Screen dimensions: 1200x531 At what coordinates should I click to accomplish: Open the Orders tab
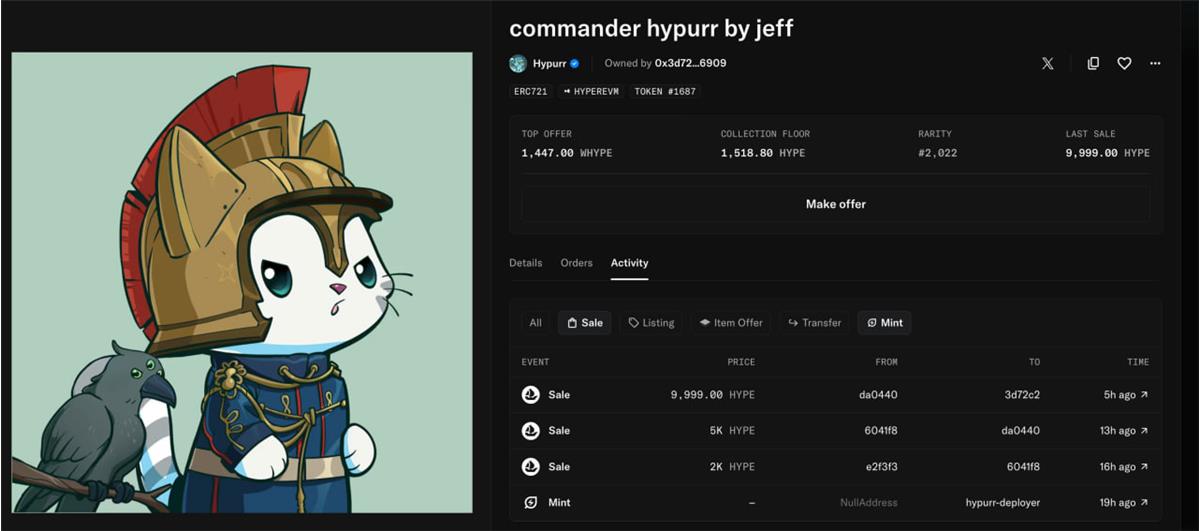tap(576, 263)
